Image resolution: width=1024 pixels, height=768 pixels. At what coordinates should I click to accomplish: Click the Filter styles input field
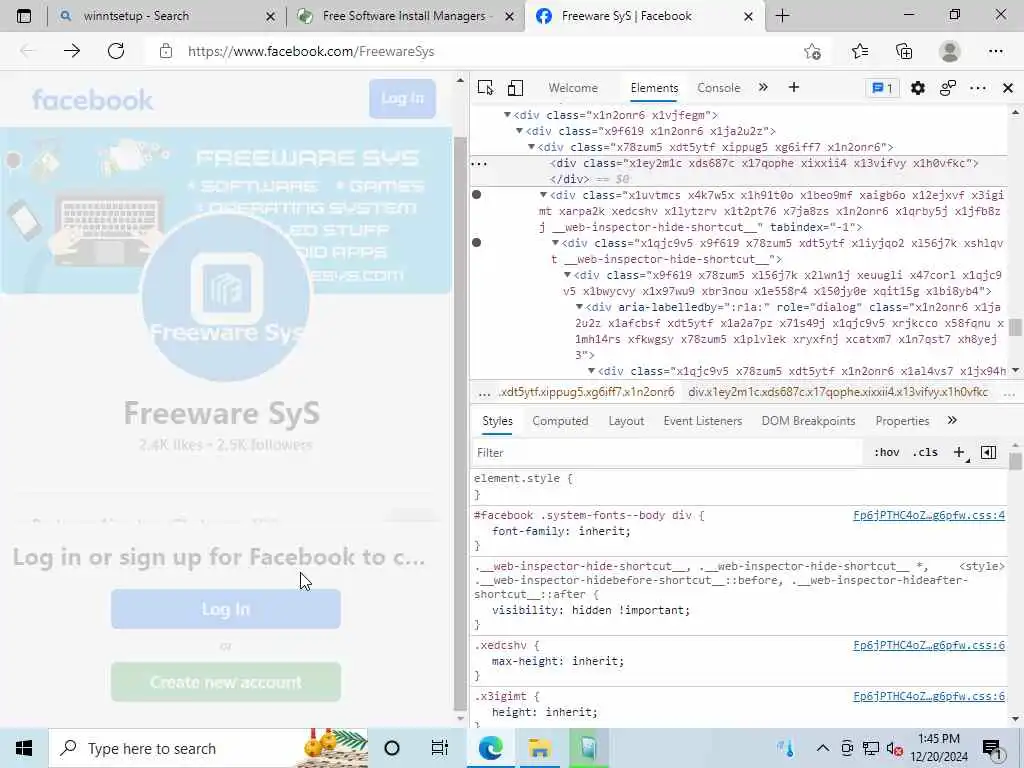666,453
